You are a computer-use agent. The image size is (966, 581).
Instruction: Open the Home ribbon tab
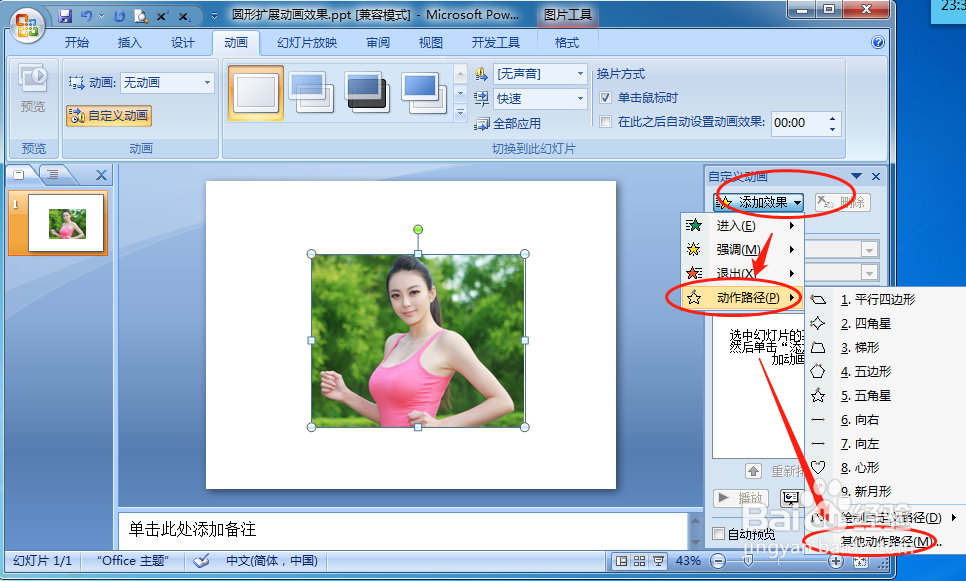[77, 43]
